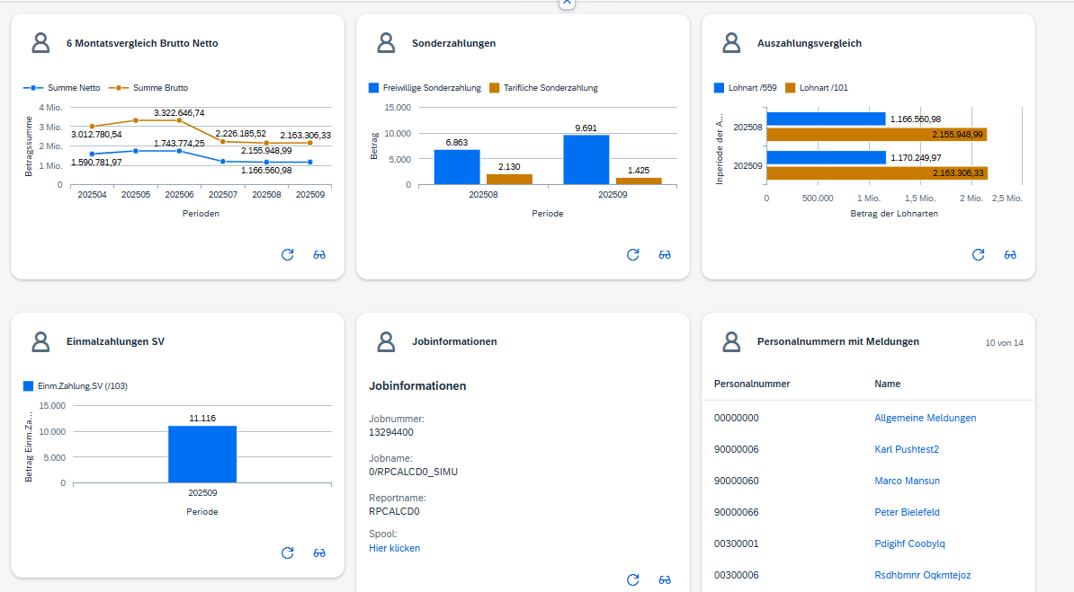This screenshot has height=592, width=1074.
Task: Refresh the Sonderzahlungen chart
Action: [633, 255]
